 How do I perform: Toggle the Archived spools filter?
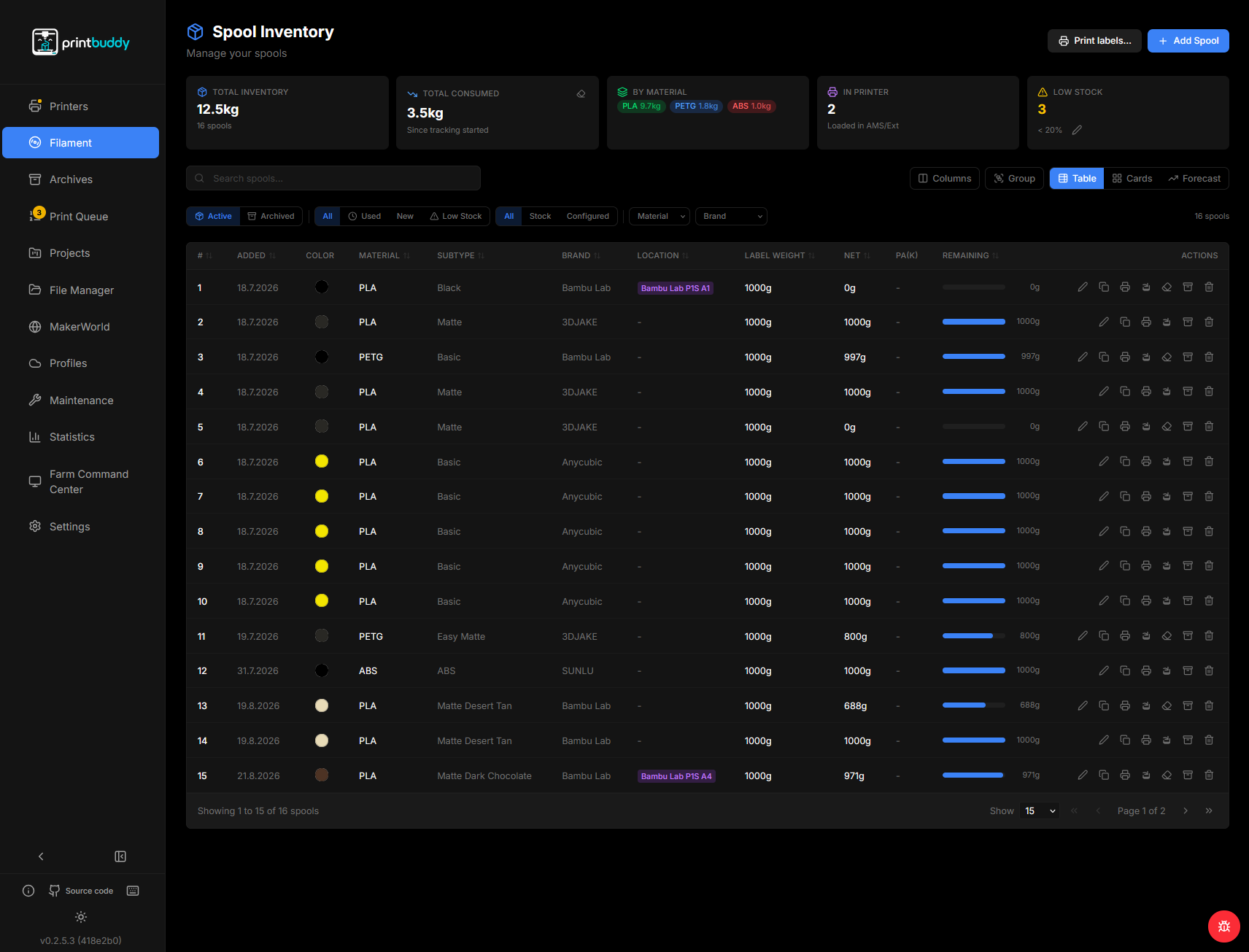pyautogui.click(x=271, y=217)
